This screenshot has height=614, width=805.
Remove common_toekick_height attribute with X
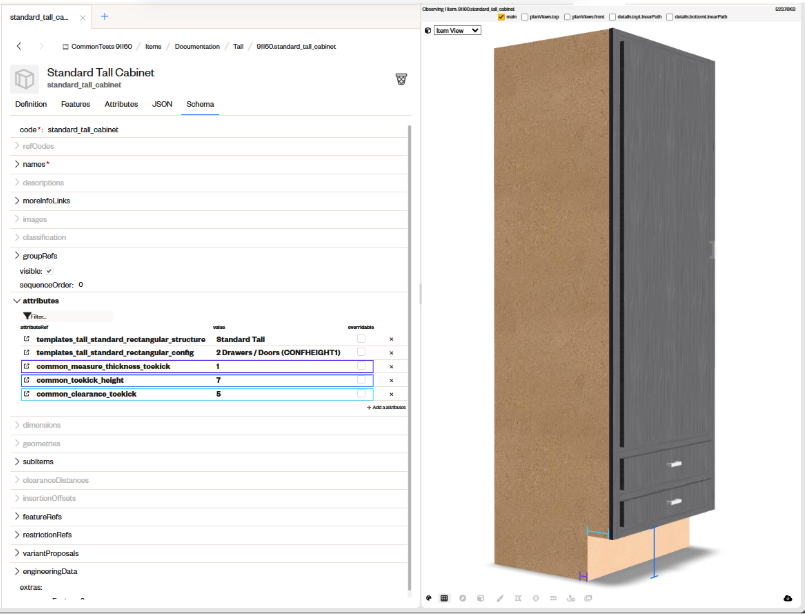[x=391, y=380]
